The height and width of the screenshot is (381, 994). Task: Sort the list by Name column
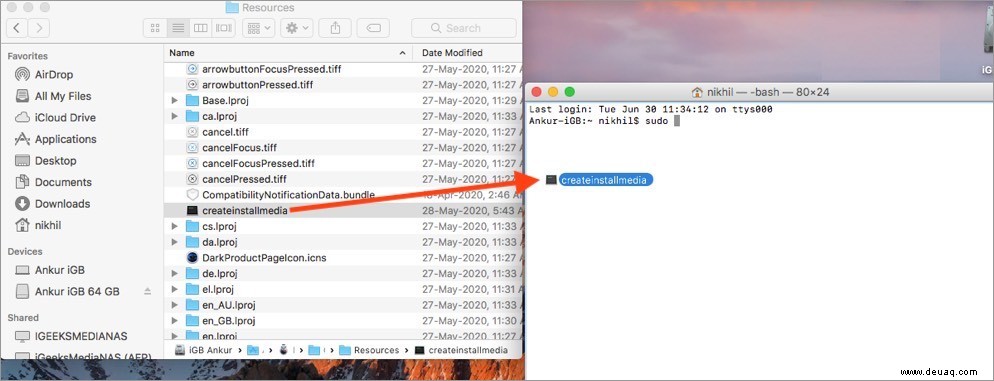pos(288,53)
